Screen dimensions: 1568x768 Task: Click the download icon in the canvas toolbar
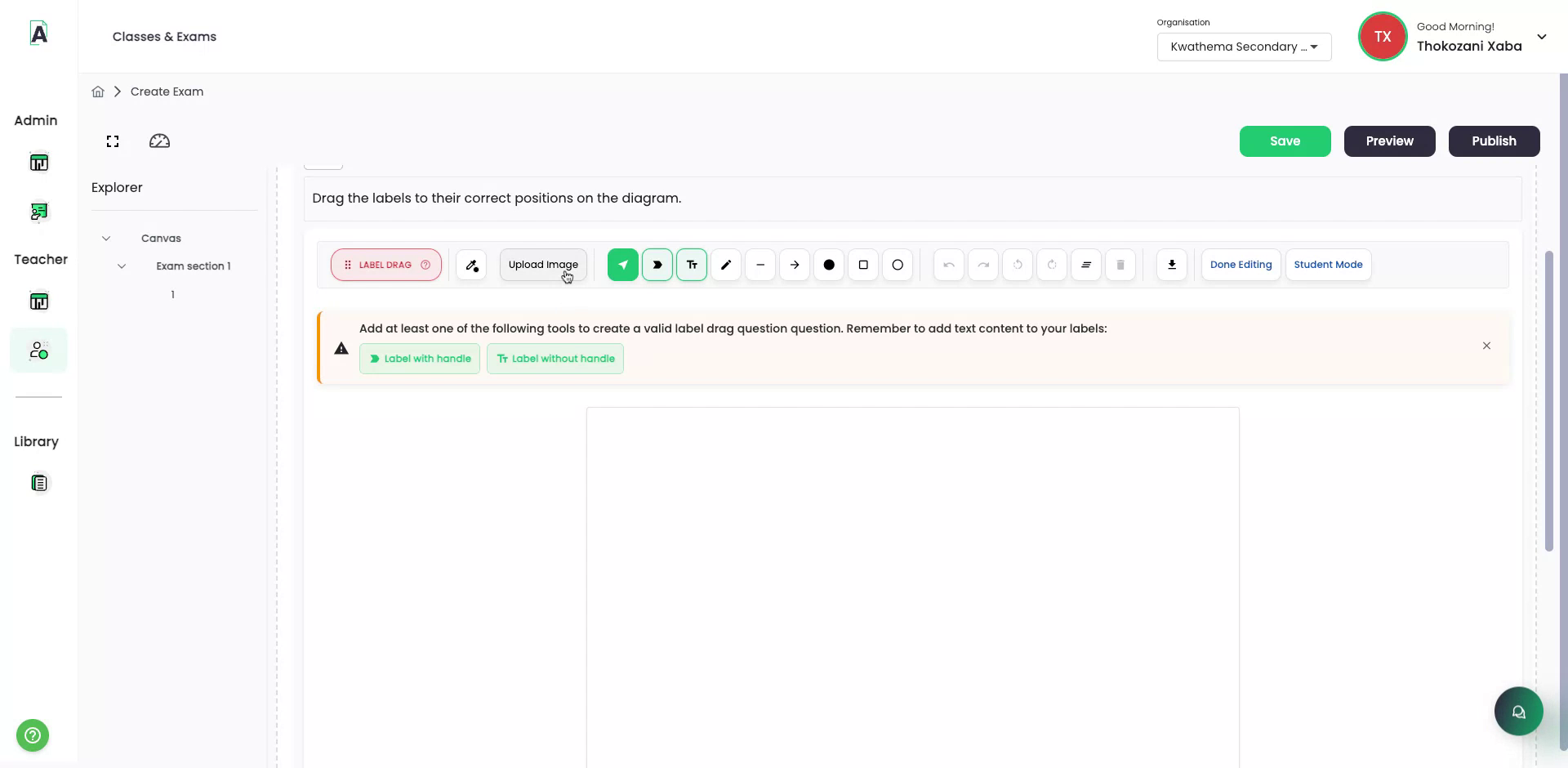coord(1172,265)
